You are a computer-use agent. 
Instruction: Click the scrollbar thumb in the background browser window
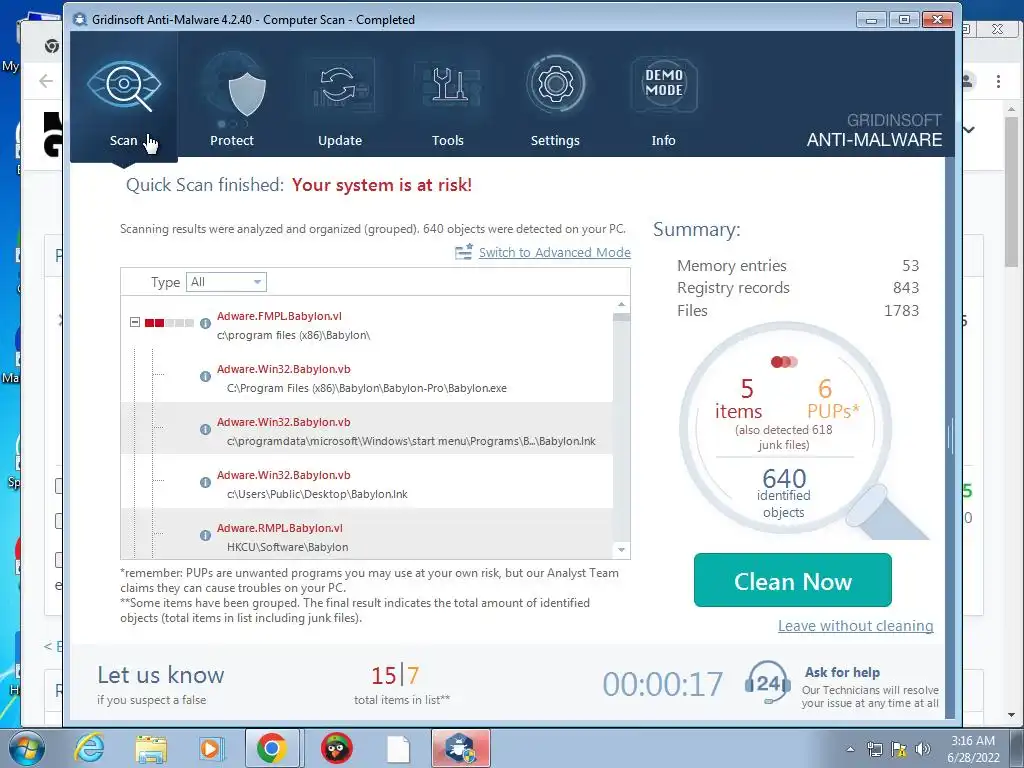1012,191
